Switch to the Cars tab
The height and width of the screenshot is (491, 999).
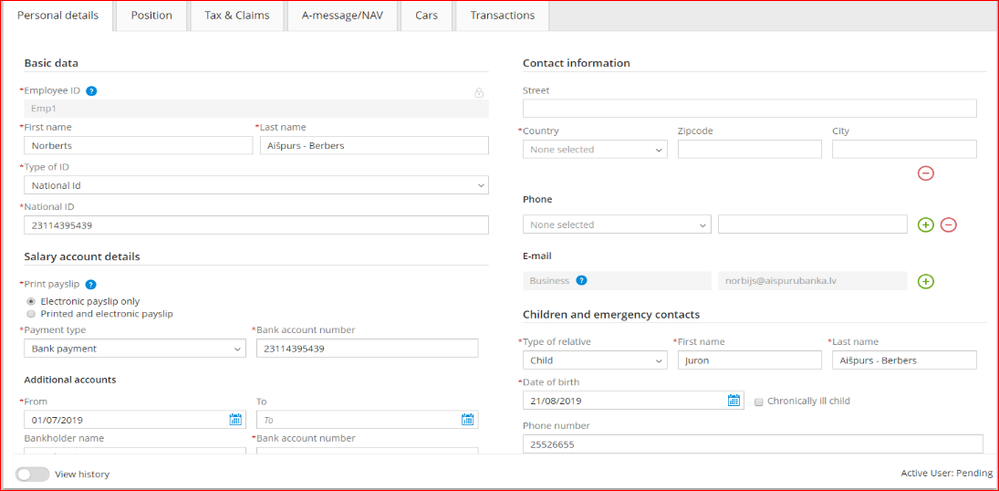426,15
